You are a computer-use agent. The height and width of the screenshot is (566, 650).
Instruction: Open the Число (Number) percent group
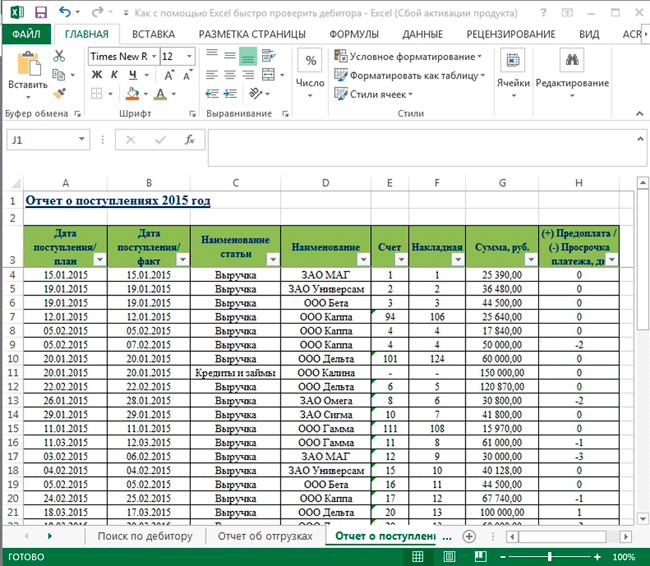point(310,74)
